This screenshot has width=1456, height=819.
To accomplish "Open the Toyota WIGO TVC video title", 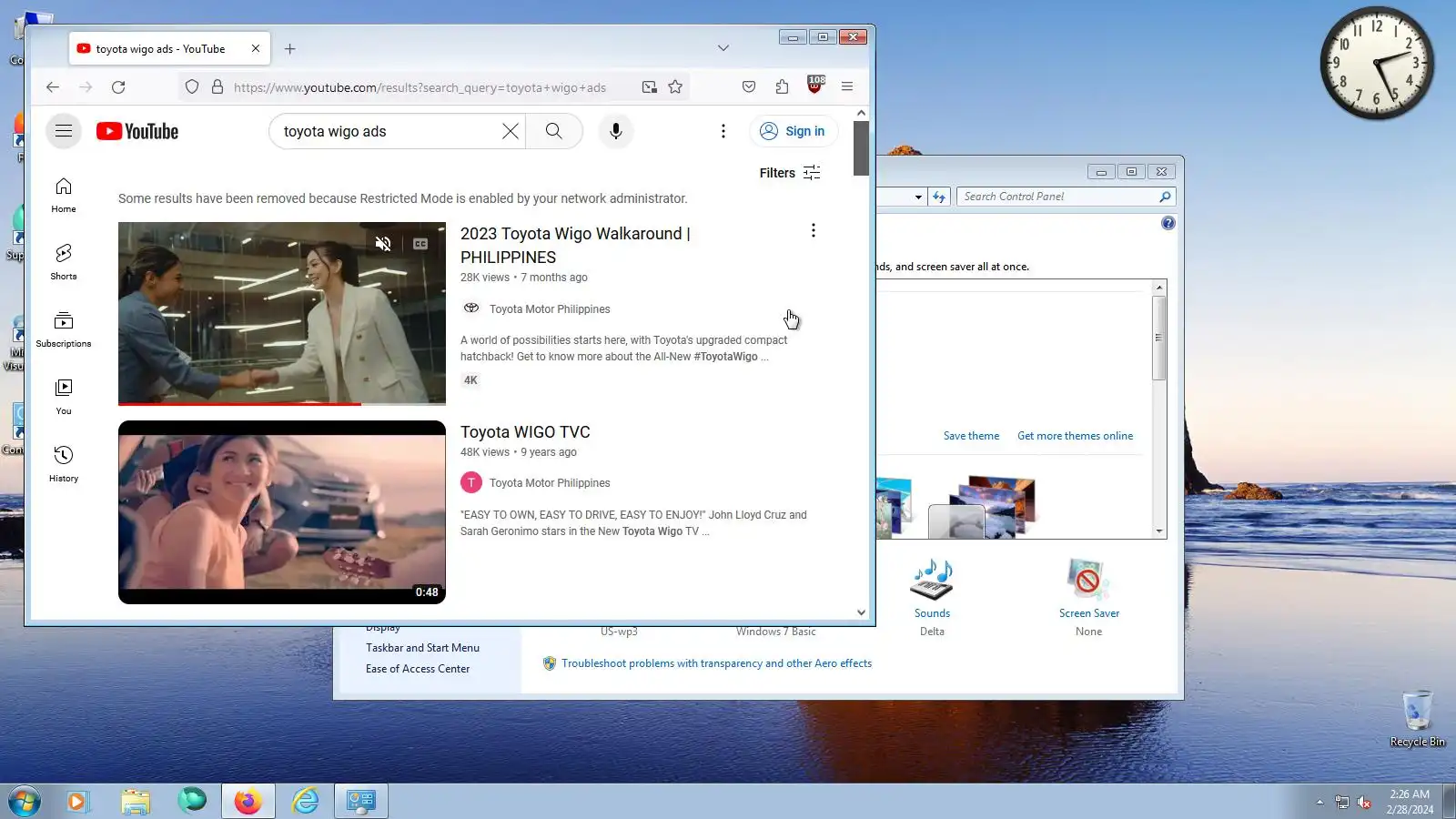I will (x=525, y=432).
